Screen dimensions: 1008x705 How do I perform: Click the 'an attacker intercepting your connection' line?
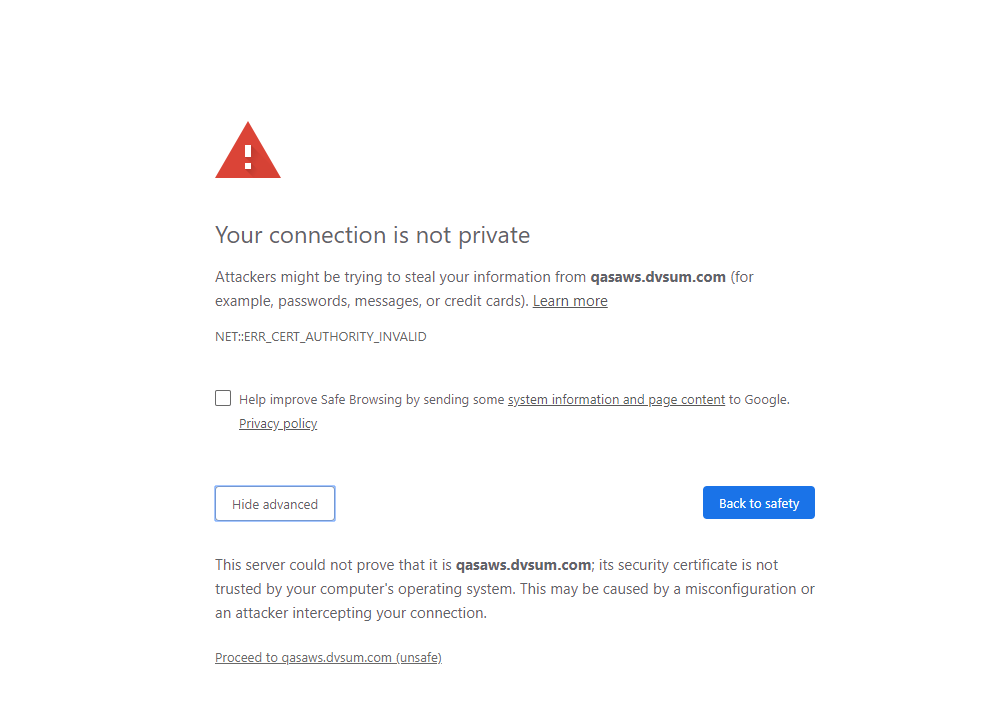click(350, 613)
